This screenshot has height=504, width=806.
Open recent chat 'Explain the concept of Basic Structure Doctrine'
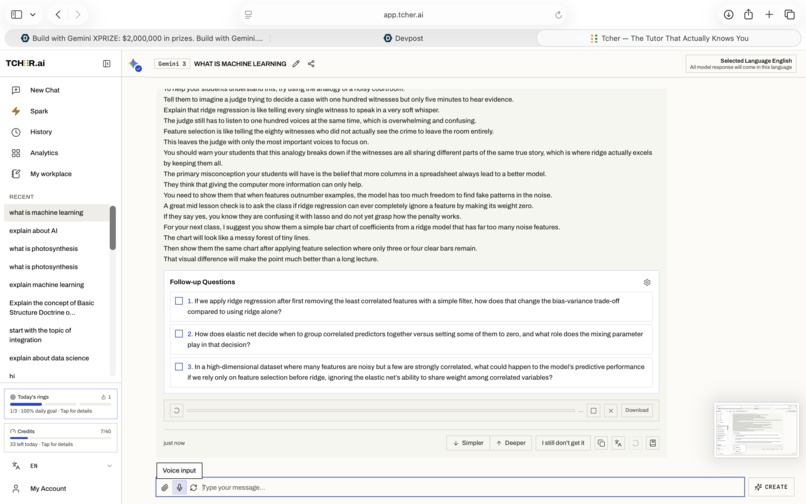[51, 308]
